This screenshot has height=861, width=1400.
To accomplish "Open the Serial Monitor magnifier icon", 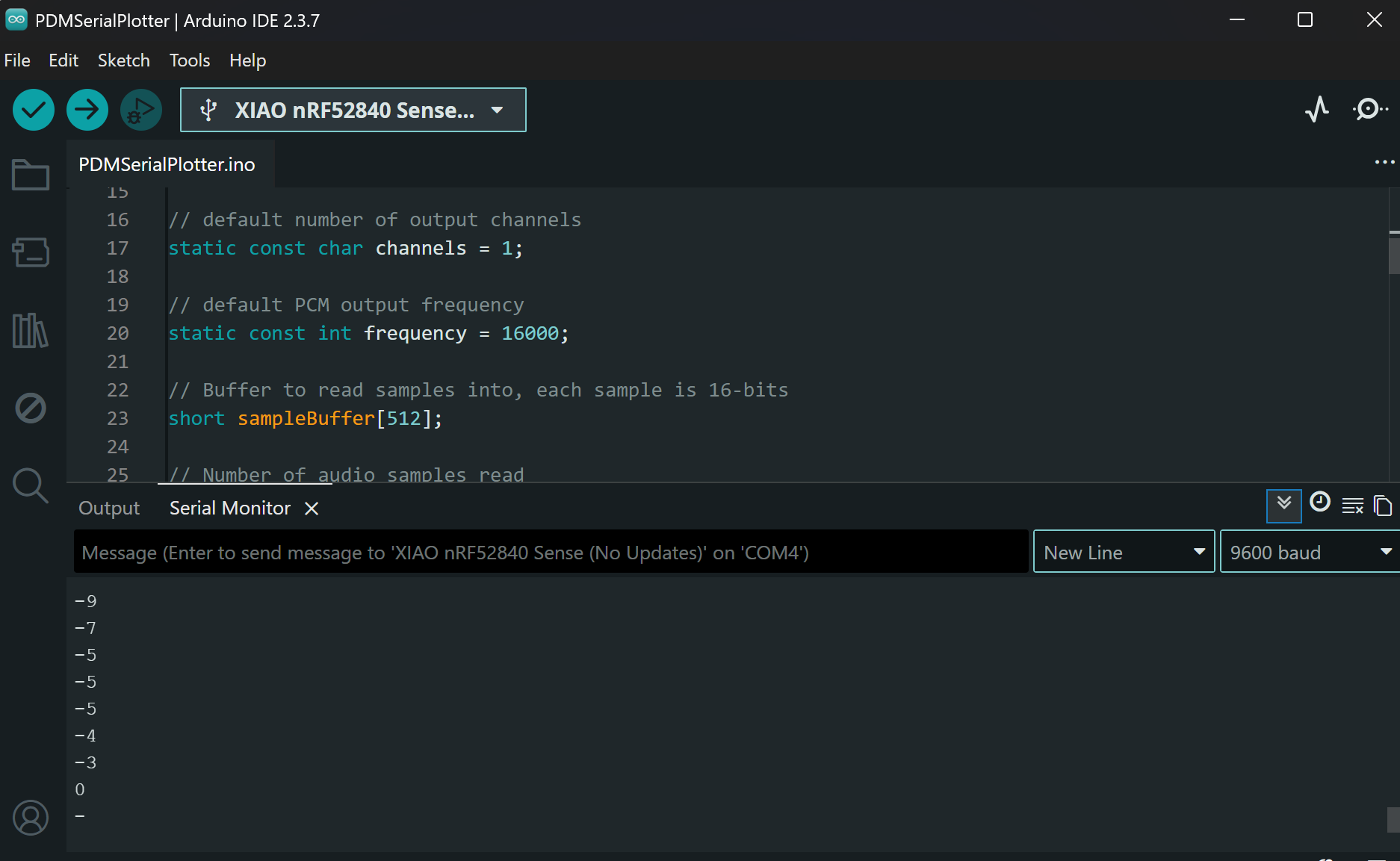I will [x=1371, y=110].
